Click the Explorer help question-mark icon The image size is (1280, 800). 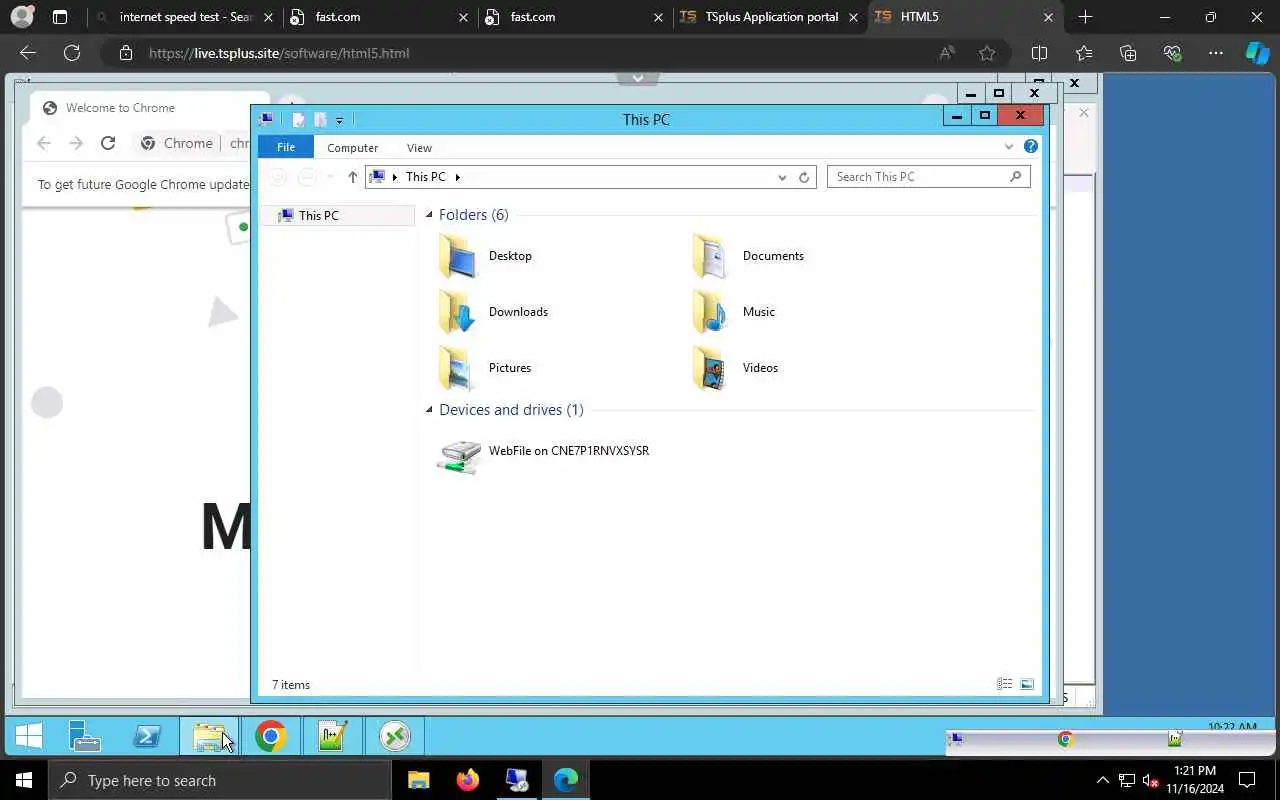[x=1031, y=147]
